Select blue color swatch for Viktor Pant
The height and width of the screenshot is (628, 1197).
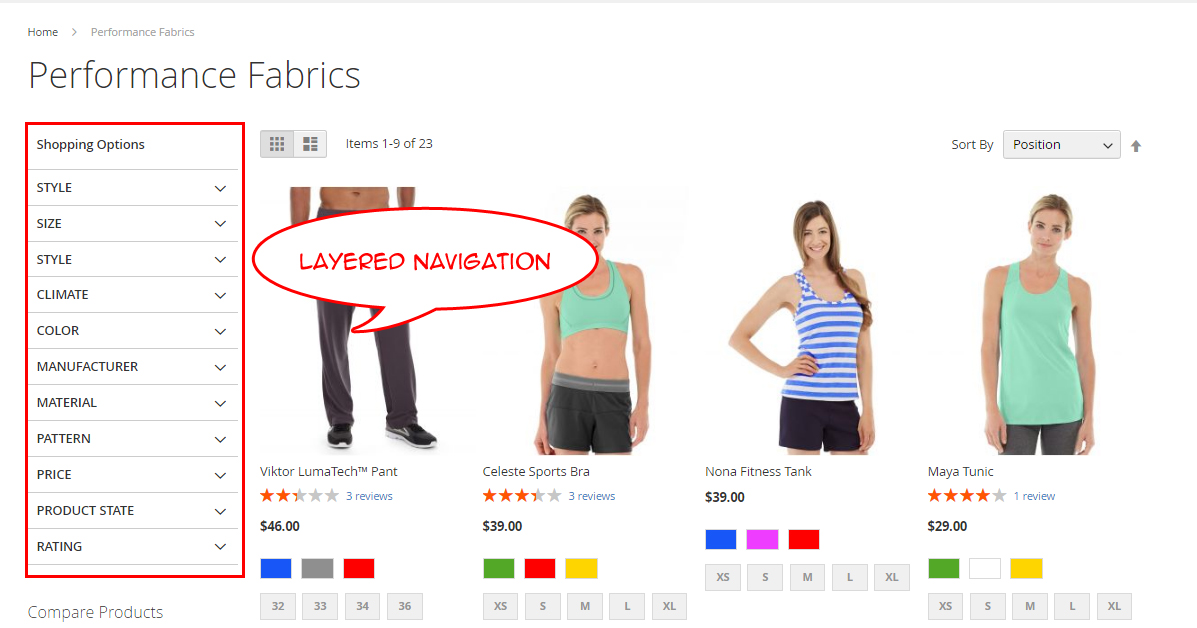click(x=276, y=569)
